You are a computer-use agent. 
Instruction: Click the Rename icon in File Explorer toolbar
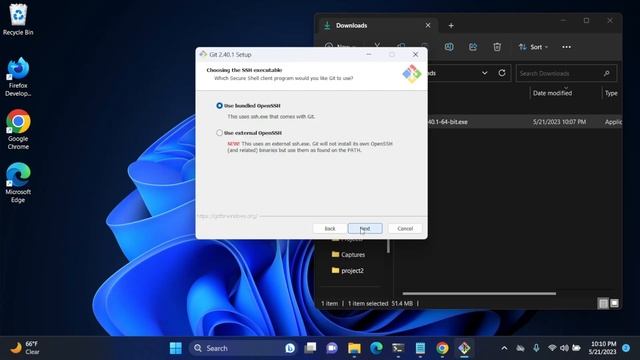(x=449, y=47)
